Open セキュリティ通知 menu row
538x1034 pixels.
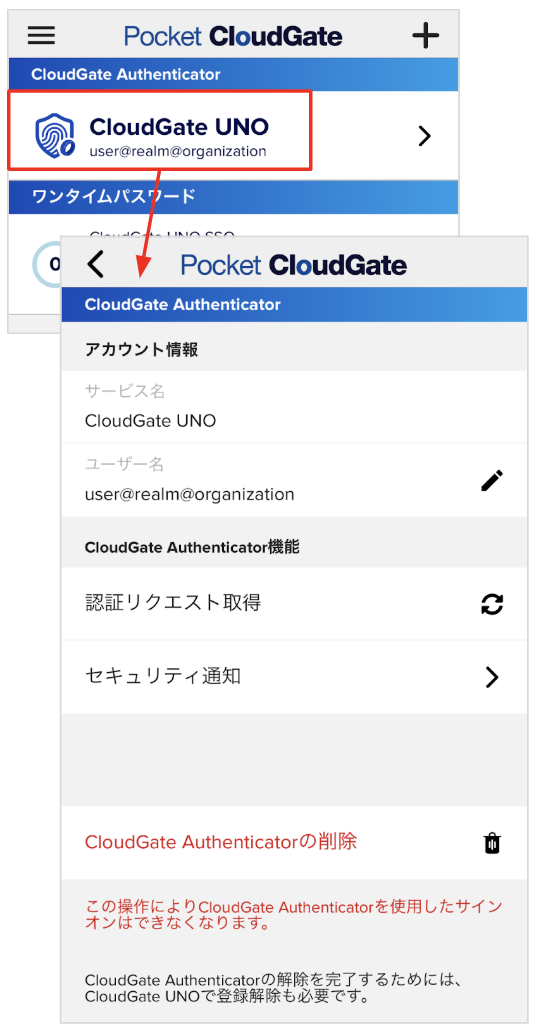click(x=294, y=677)
